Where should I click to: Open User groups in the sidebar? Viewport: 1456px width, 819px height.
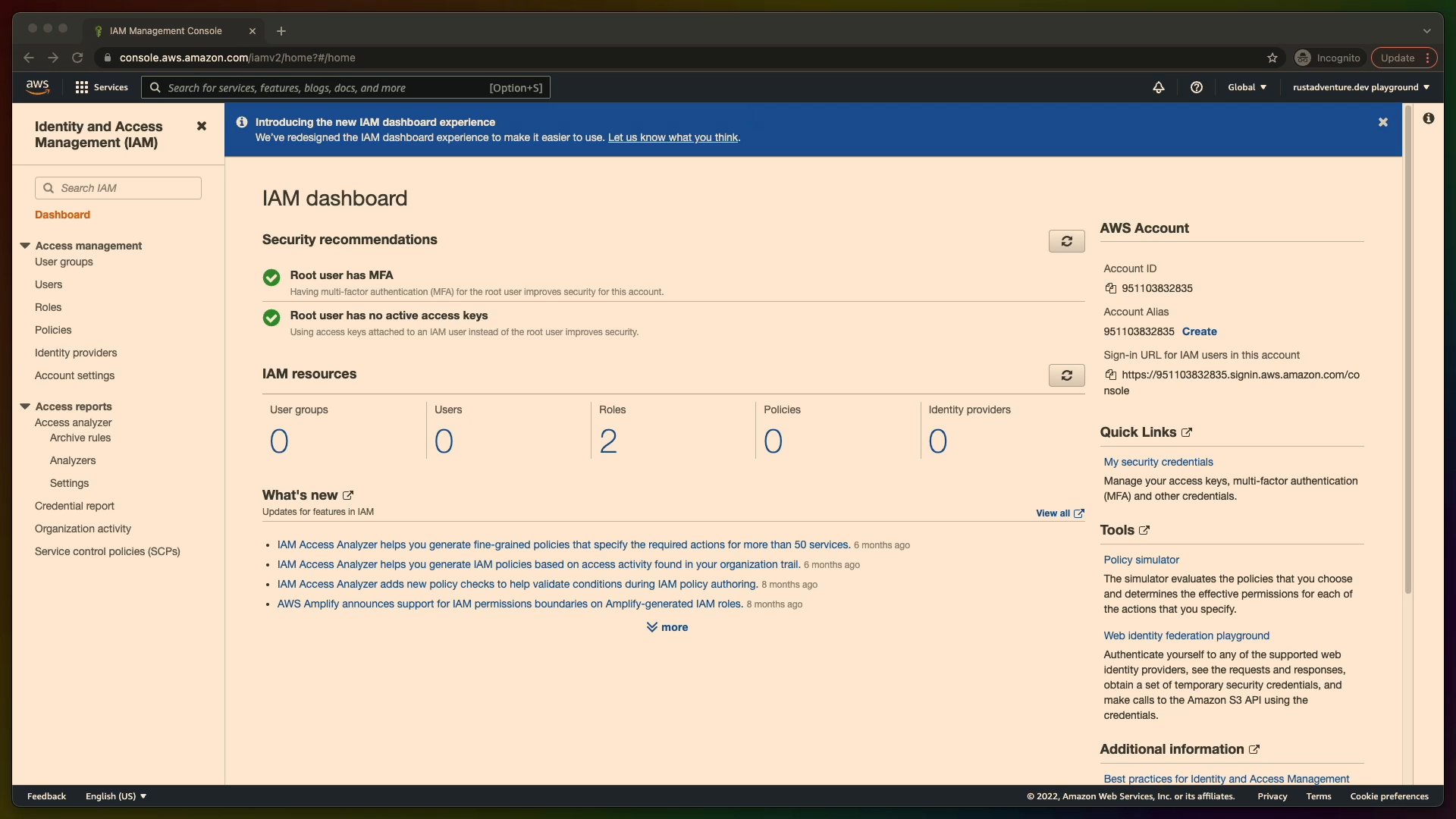pos(64,262)
